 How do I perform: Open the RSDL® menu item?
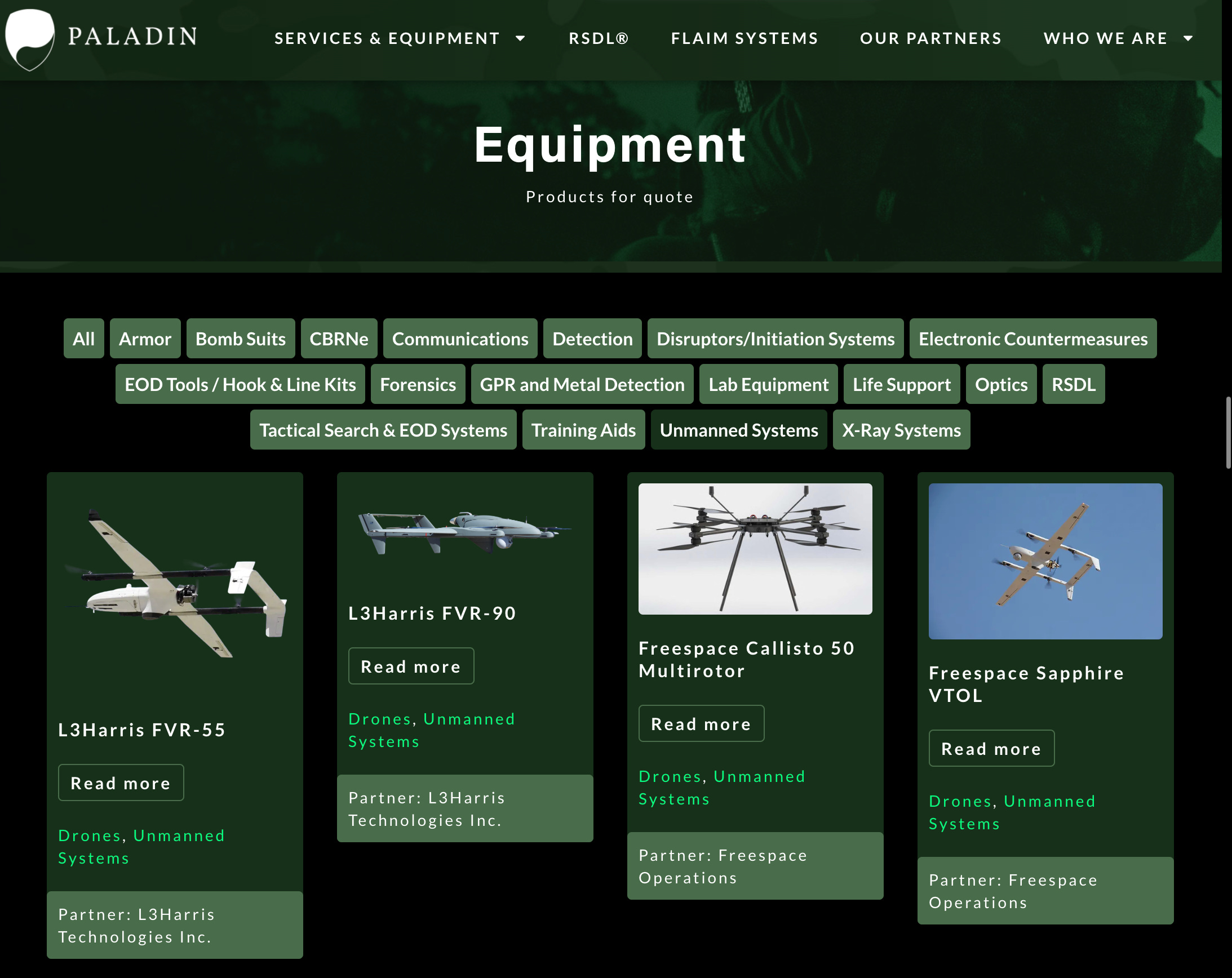click(x=599, y=39)
